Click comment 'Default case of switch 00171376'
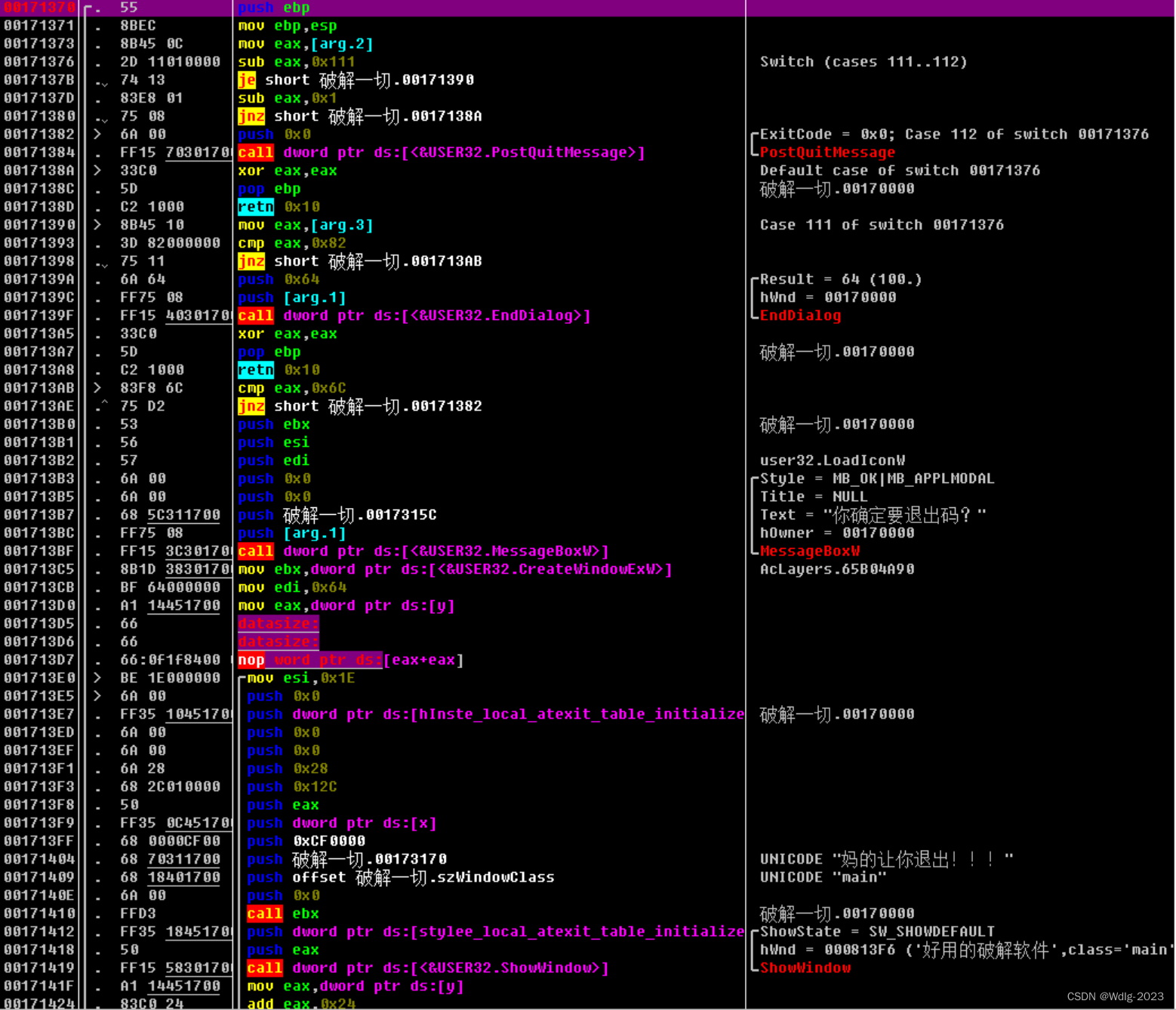Viewport: 1176px width, 1010px height. [900, 171]
